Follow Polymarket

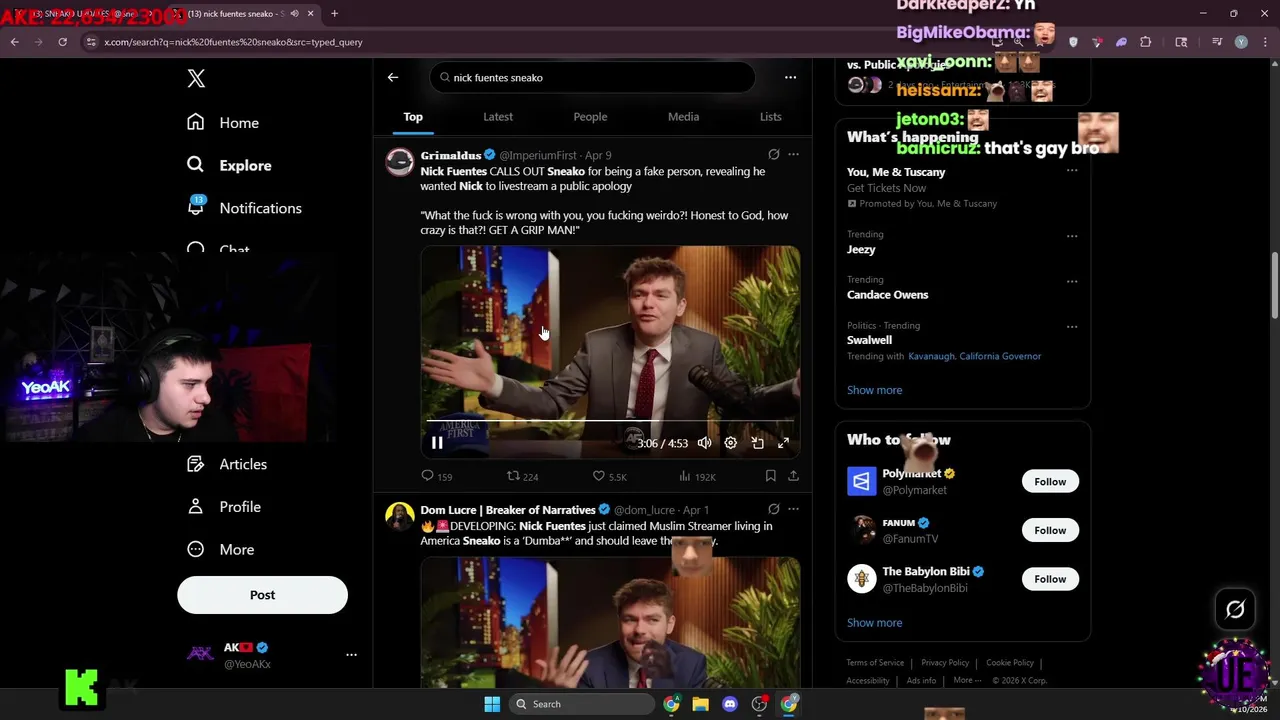[1050, 482]
